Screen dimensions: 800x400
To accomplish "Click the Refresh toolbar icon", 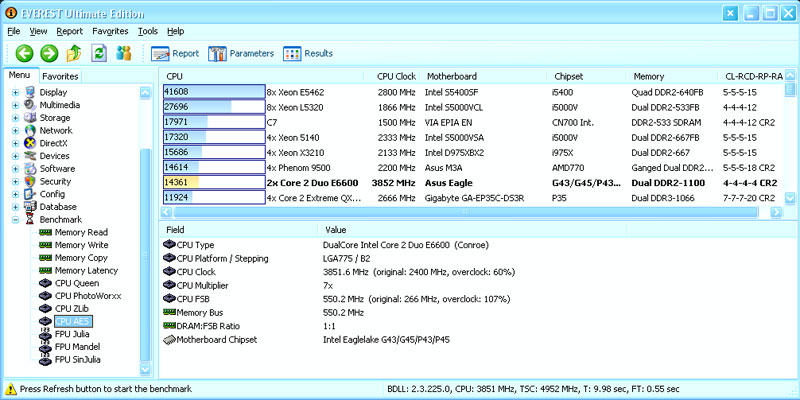I will pyautogui.click(x=99, y=53).
